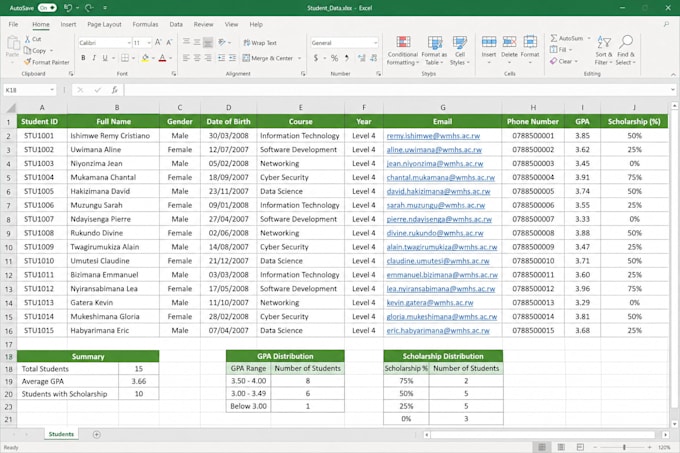Viewport: 680px width, 453px height.
Task: Toggle Wrap Text
Action: (x=260, y=42)
